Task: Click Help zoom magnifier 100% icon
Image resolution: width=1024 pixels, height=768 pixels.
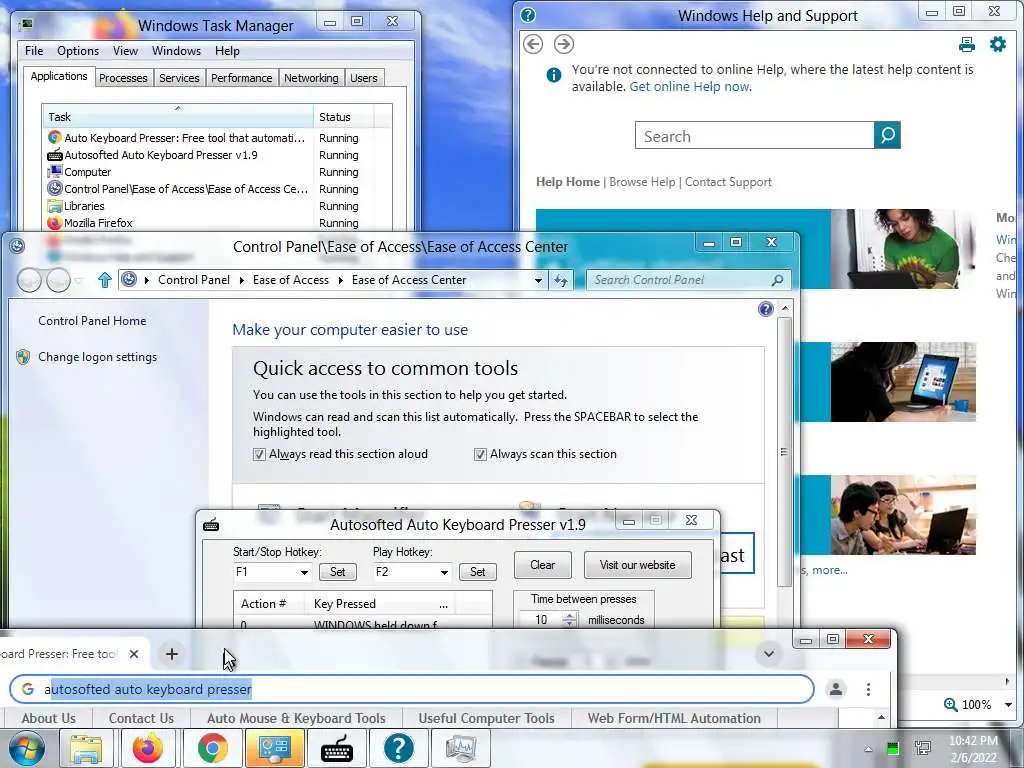Action: click(951, 705)
